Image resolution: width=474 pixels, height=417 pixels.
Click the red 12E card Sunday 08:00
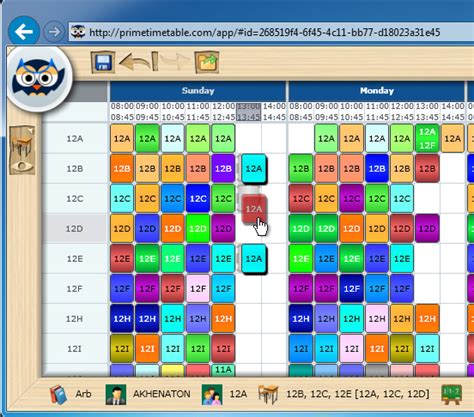coord(122,259)
